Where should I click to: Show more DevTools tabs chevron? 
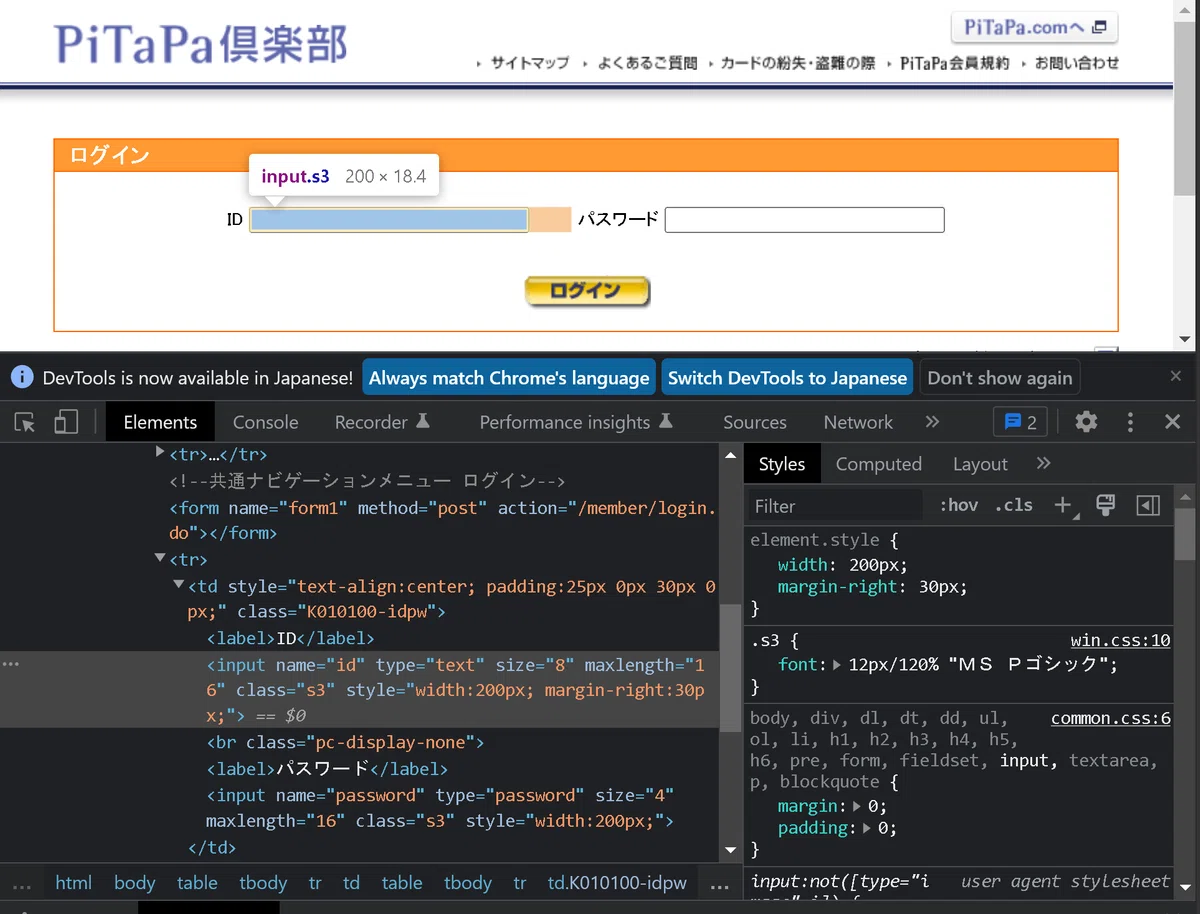click(932, 422)
